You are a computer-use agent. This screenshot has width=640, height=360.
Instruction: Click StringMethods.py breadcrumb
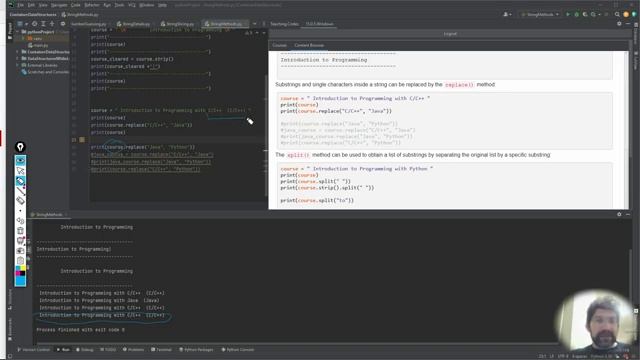[80, 14]
